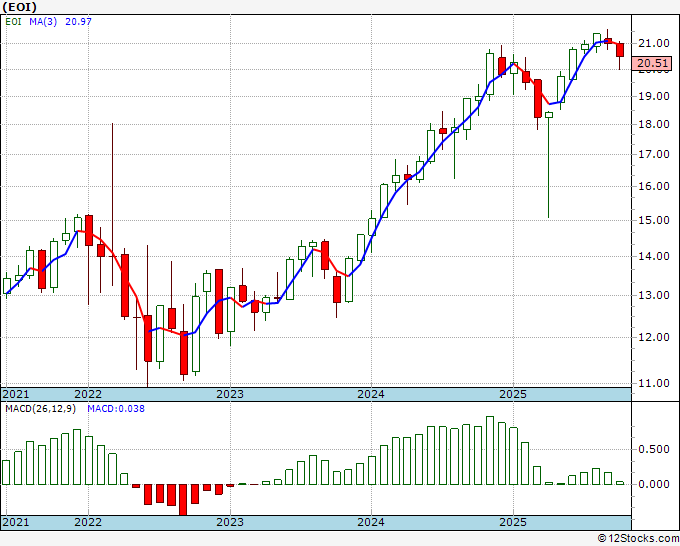Screen dimensions: 680x546
Task: Click the 15.00 price axis label
Action: [654, 220]
